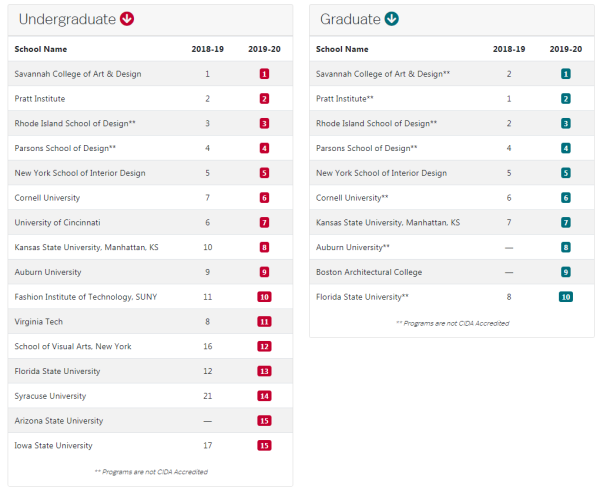Click teal rank badge 9 for Boston Architectural College

(x=566, y=272)
